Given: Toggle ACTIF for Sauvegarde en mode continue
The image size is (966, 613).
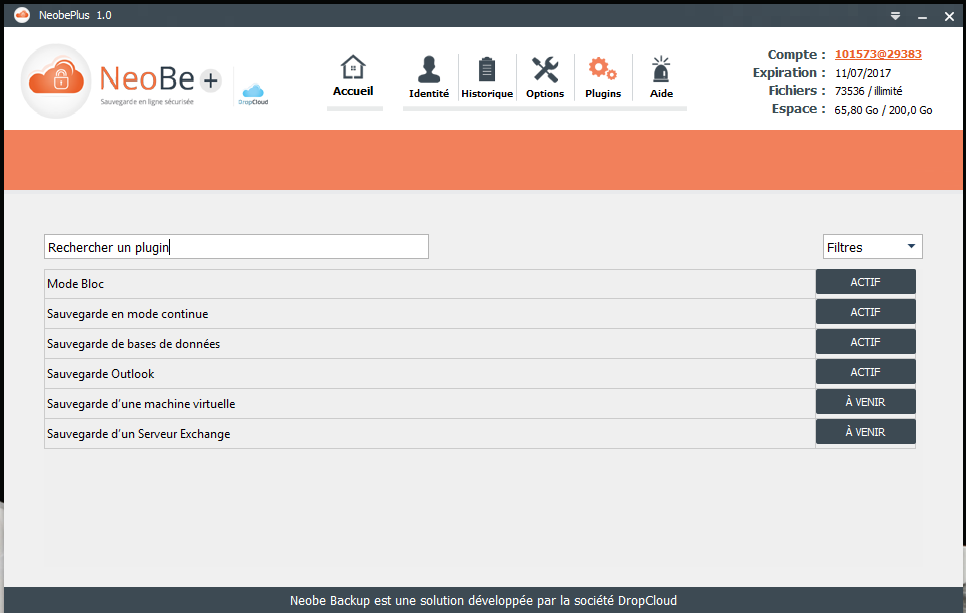Looking at the screenshot, I should pyautogui.click(x=865, y=313).
